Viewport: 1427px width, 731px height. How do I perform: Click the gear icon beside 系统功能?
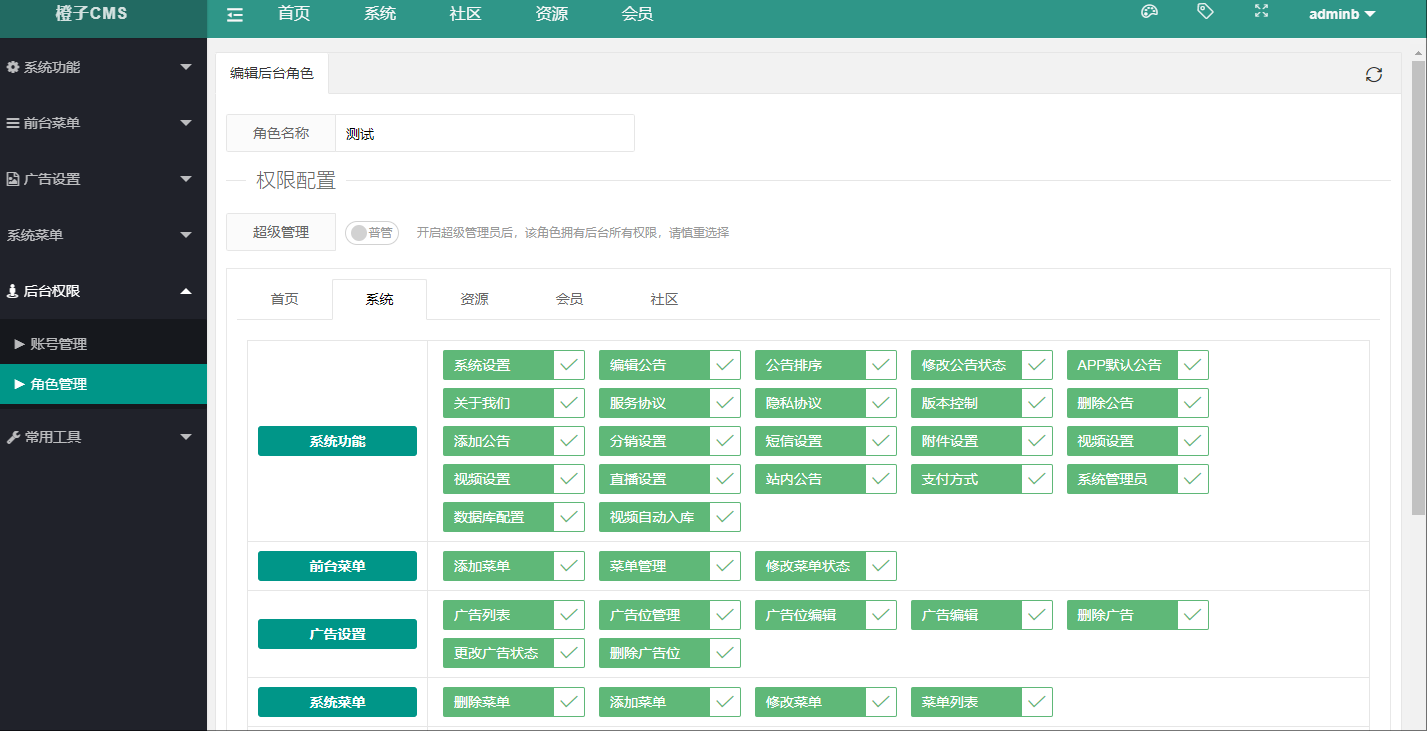pos(12,67)
